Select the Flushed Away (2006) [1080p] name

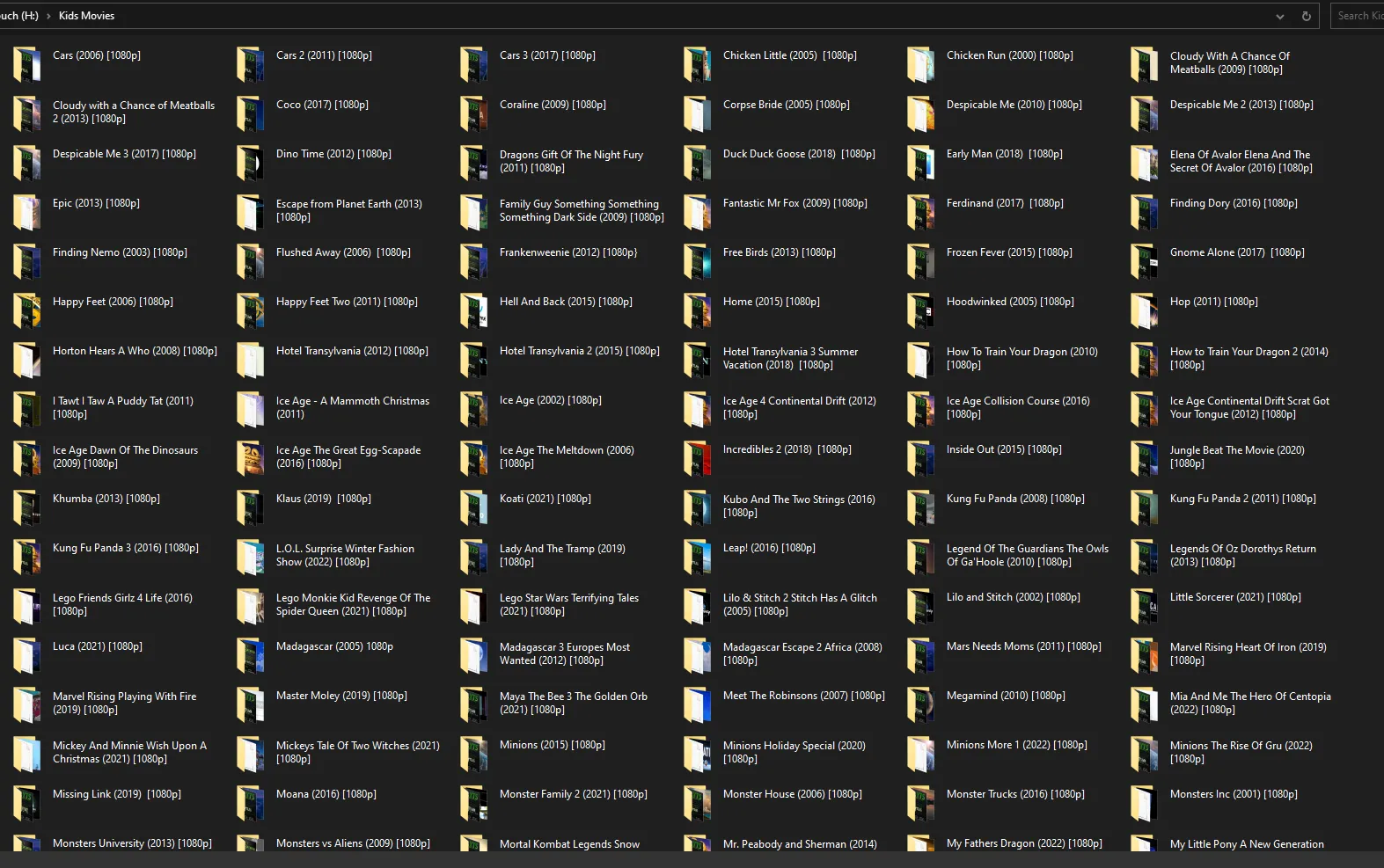tap(343, 252)
